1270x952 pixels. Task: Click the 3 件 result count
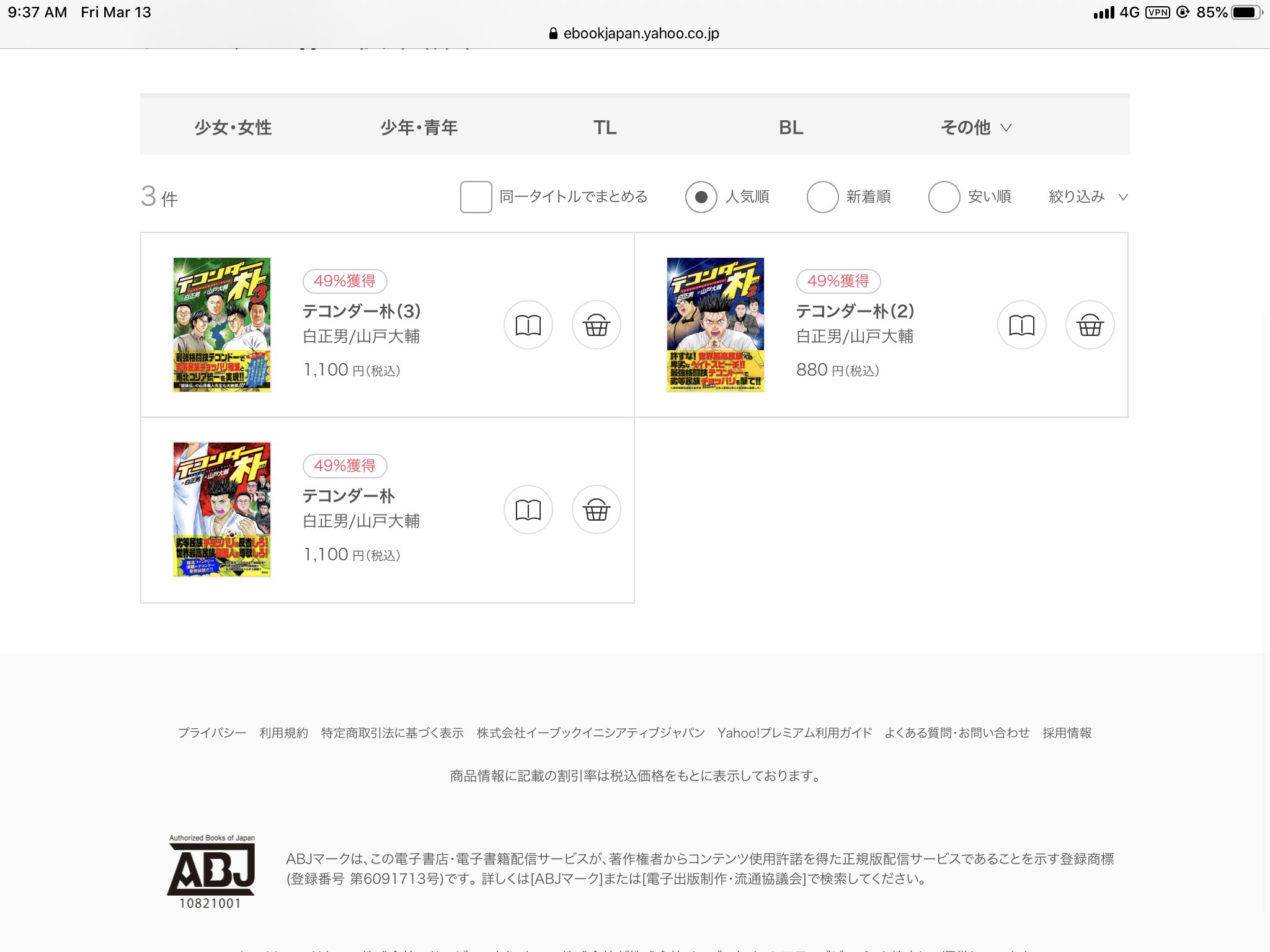click(159, 197)
